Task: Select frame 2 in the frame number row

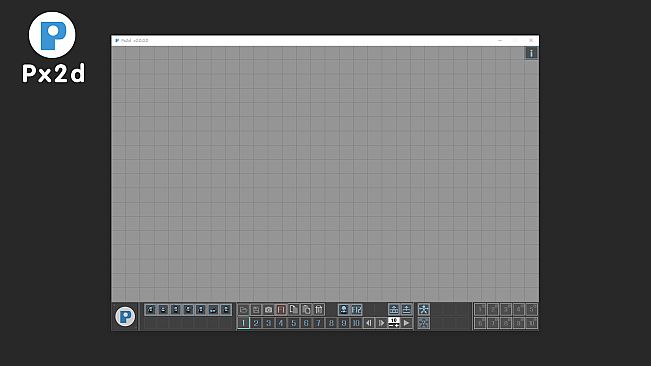Action: point(256,323)
